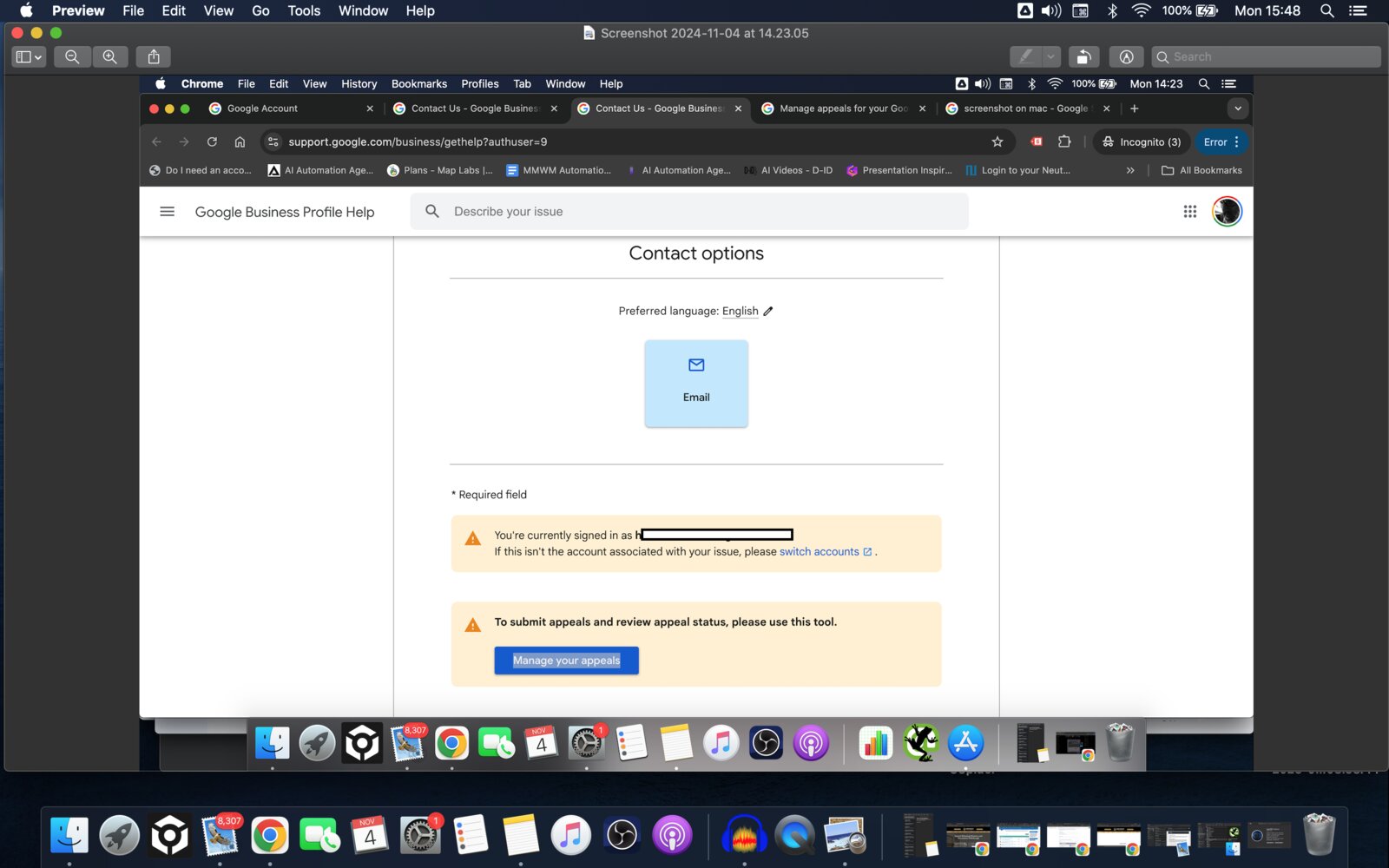The image size is (1389, 868).
Task: Select the 'Manage appeals for your Goo' Chrome tab
Action: point(844,108)
